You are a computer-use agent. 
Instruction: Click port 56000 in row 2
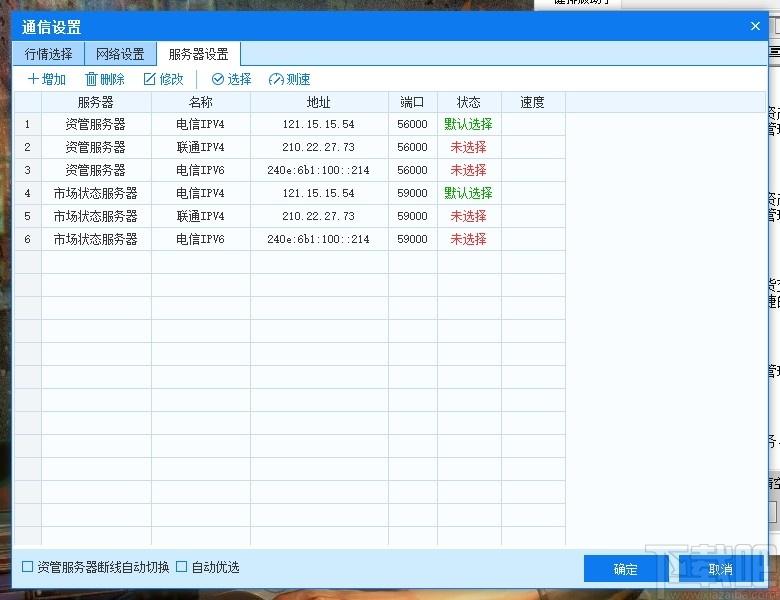click(412, 147)
